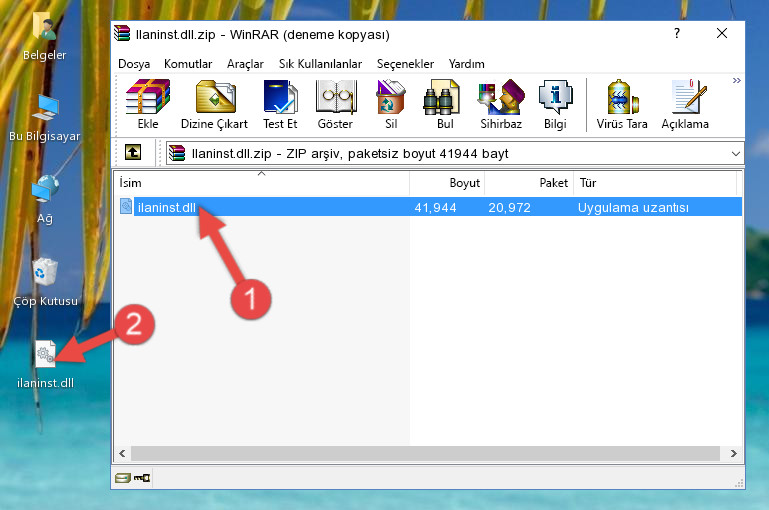769x510 pixels.
Task: Open the archive path dropdown
Action: (x=736, y=153)
